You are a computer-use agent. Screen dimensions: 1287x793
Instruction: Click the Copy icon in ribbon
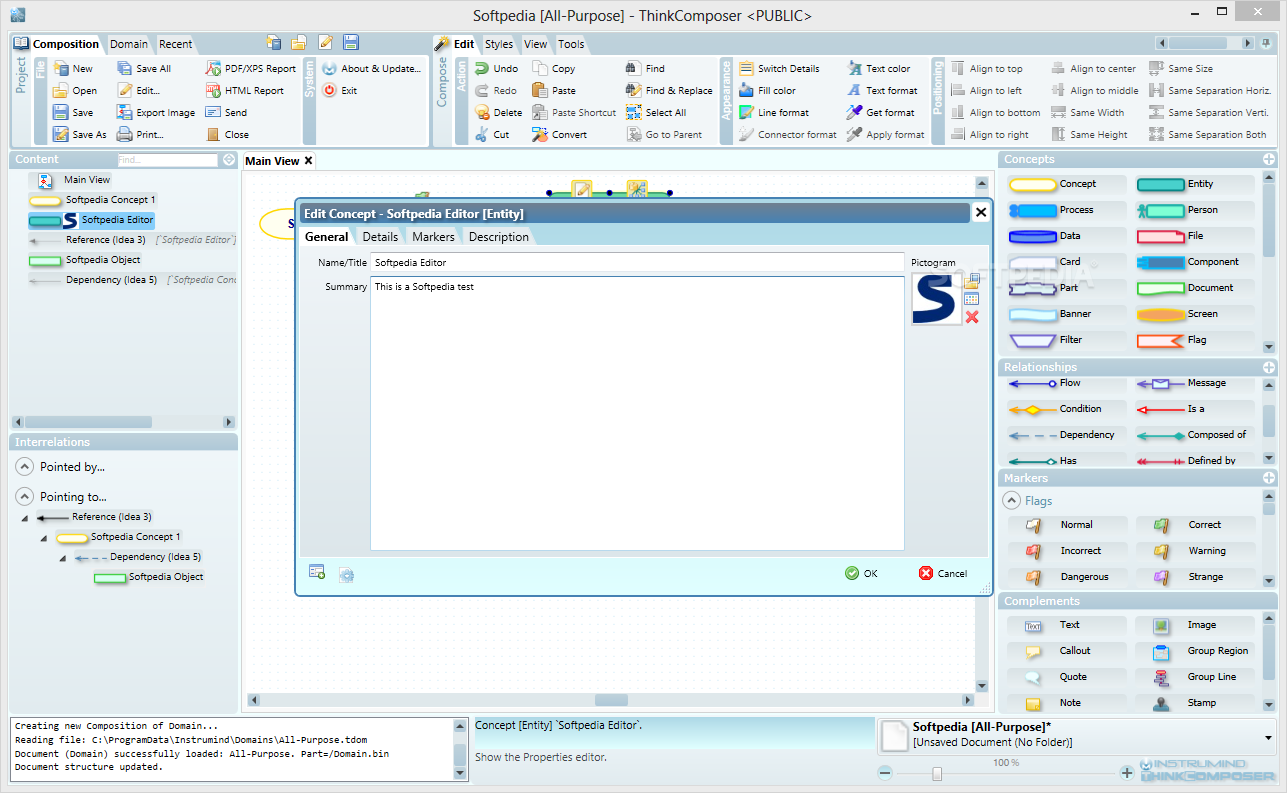(x=540, y=69)
